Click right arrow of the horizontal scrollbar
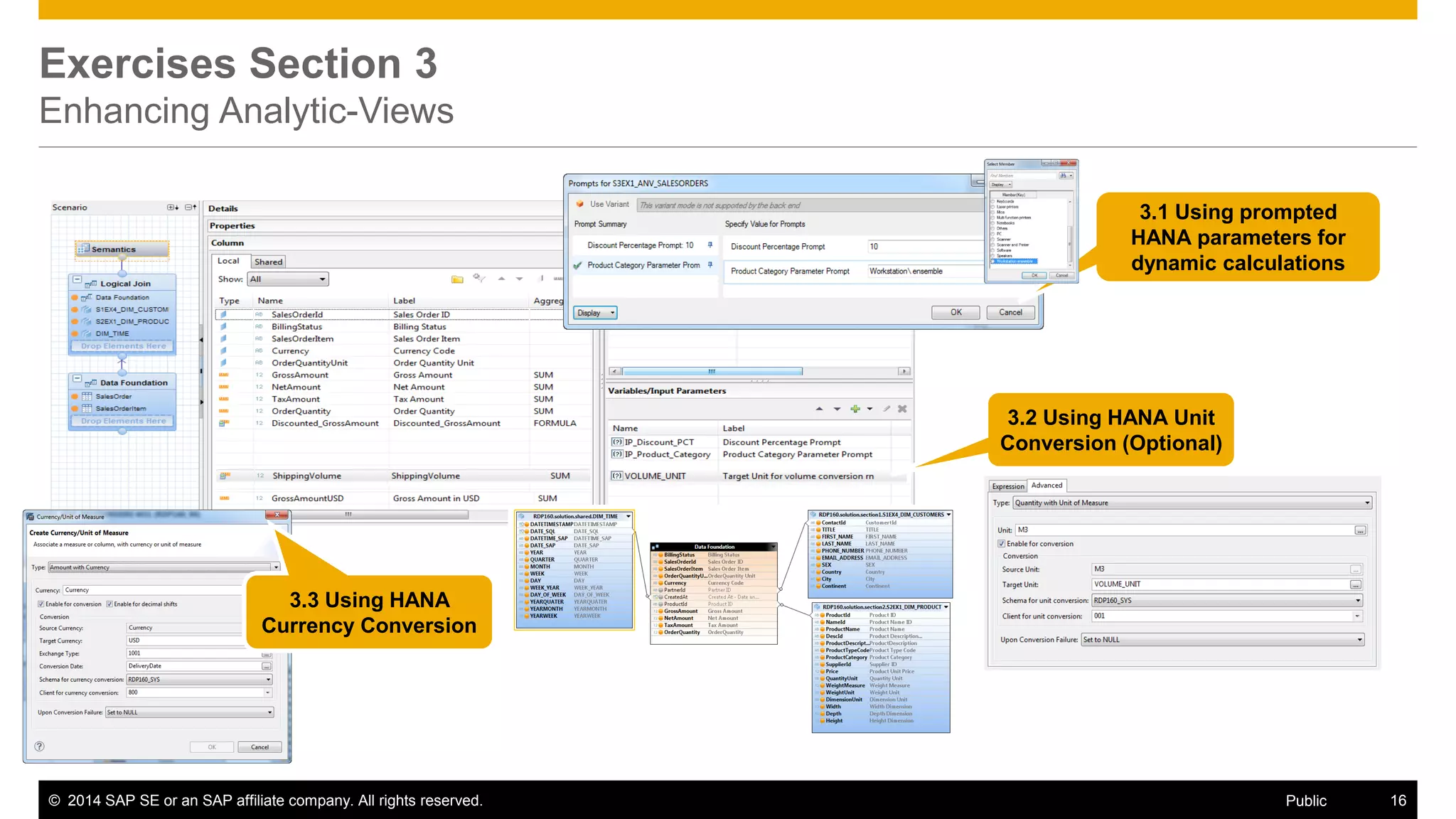Screen dimensions: 1456x819 coord(904,371)
